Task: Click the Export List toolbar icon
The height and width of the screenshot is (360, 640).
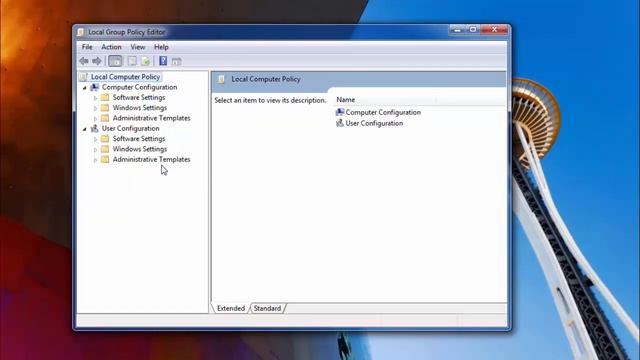Action: click(x=146, y=61)
